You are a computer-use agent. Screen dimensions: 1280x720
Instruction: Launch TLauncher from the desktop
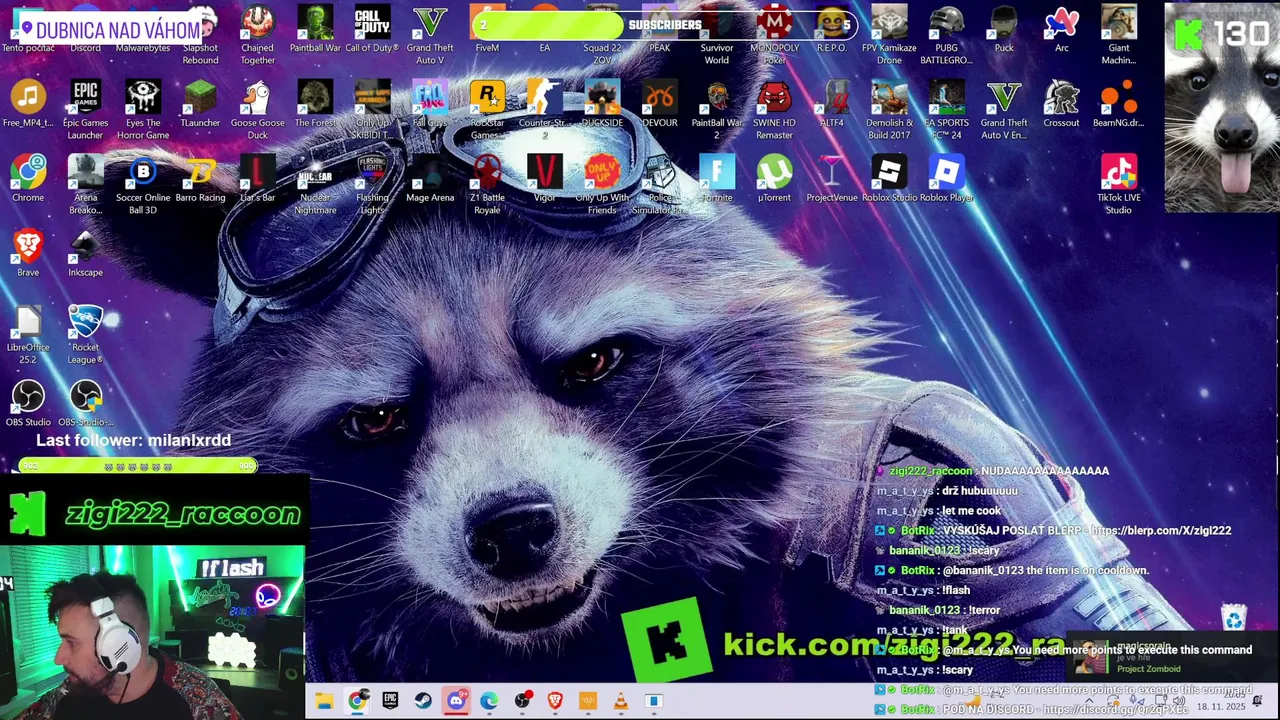(x=200, y=105)
